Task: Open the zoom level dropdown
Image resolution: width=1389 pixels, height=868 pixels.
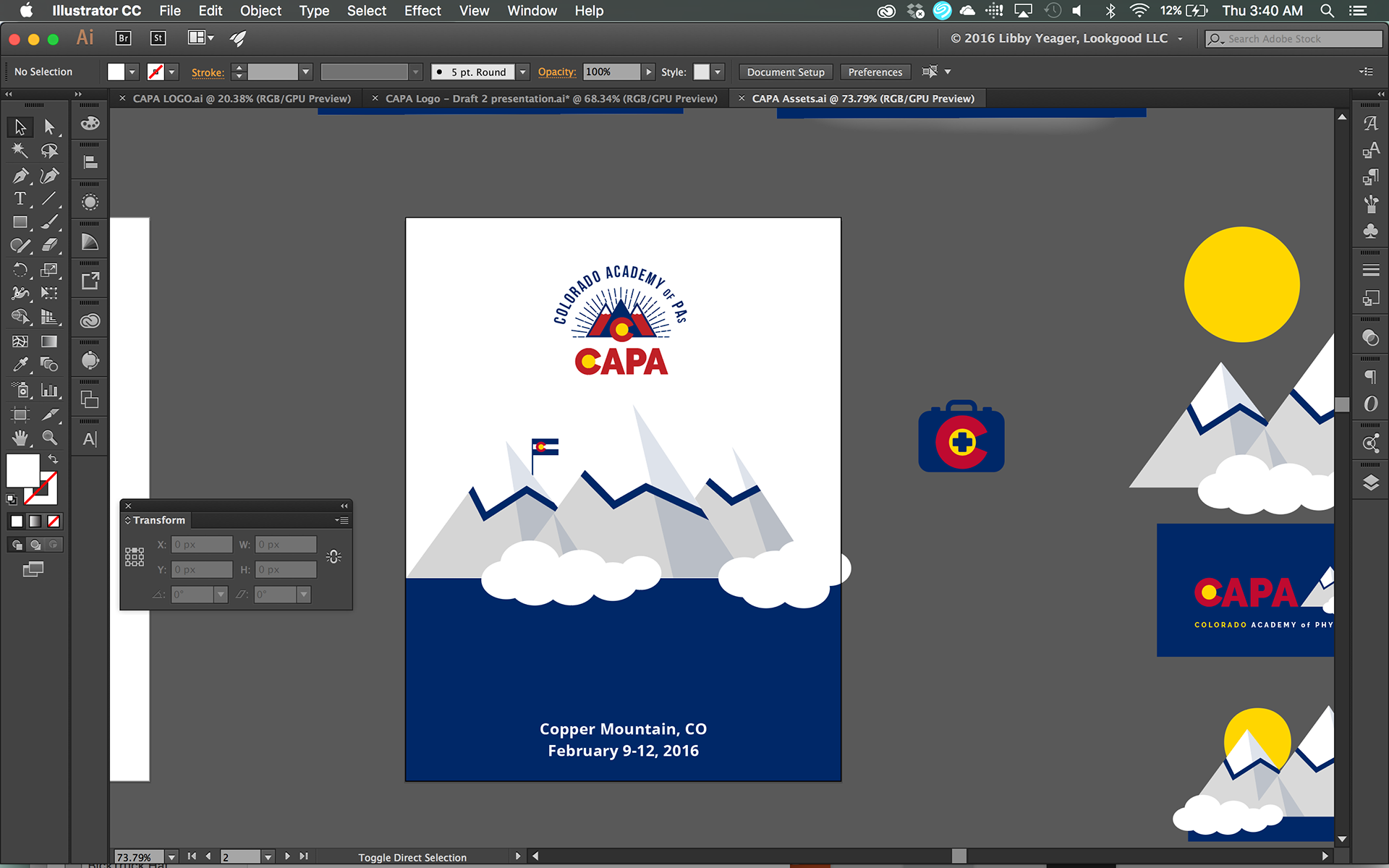Action: [x=172, y=857]
